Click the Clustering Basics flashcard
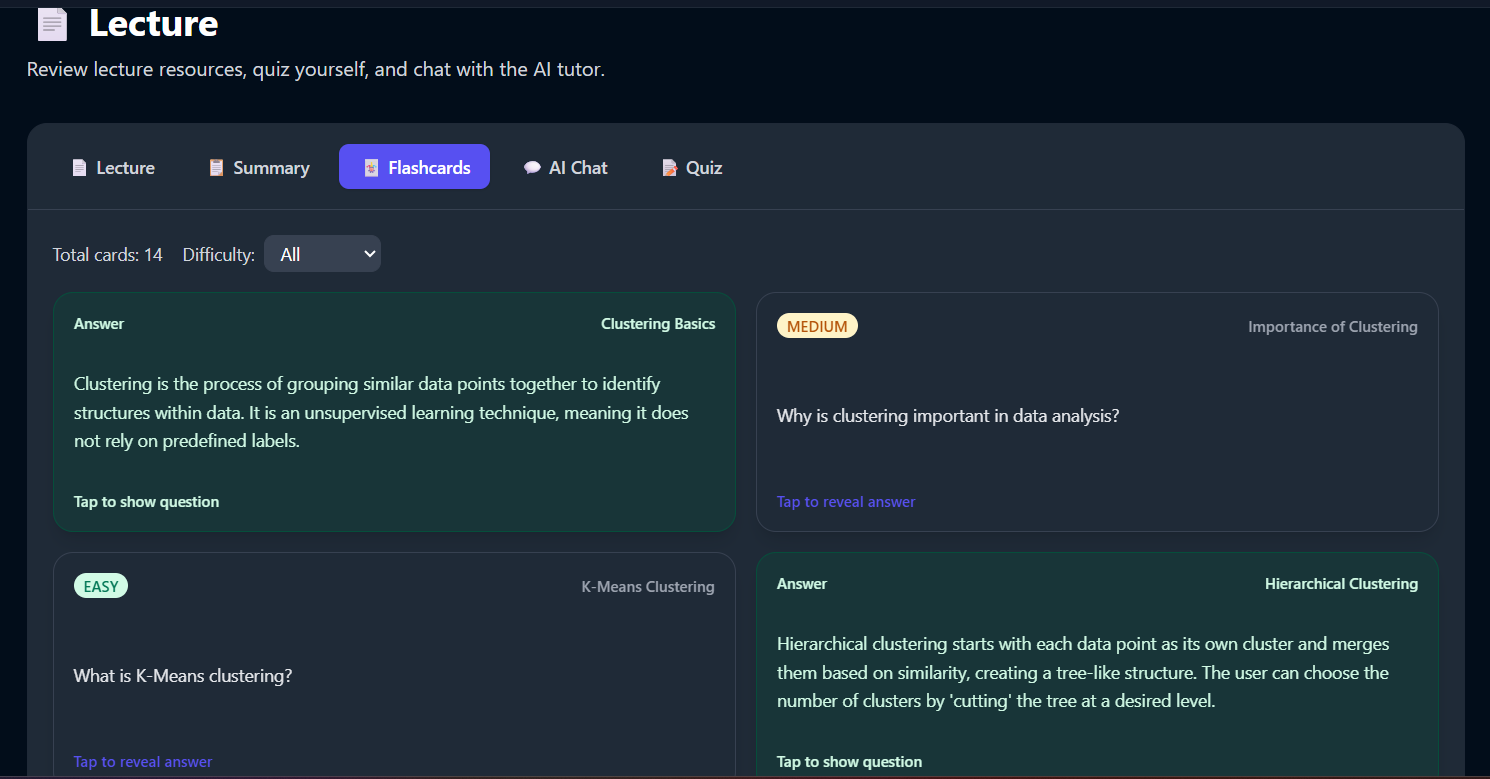 394,411
